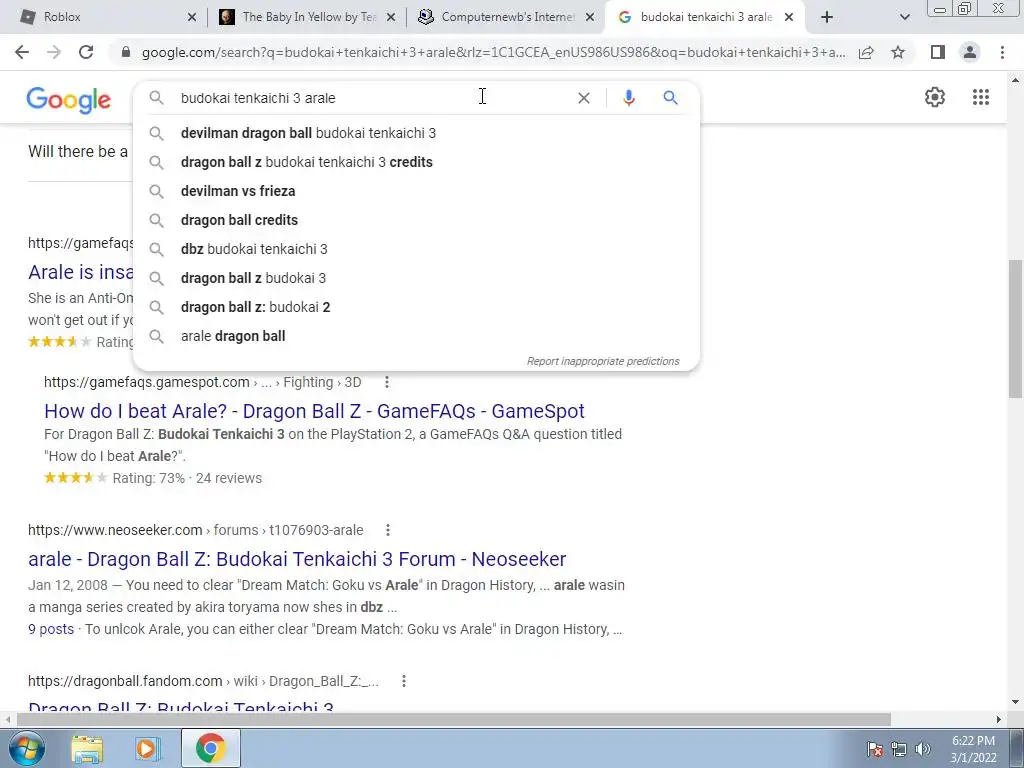Image resolution: width=1024 pixels, height=768 pixels.
Task: Open the taskbar clock showing 6:22 PM
Action: [x=973, y=749]
